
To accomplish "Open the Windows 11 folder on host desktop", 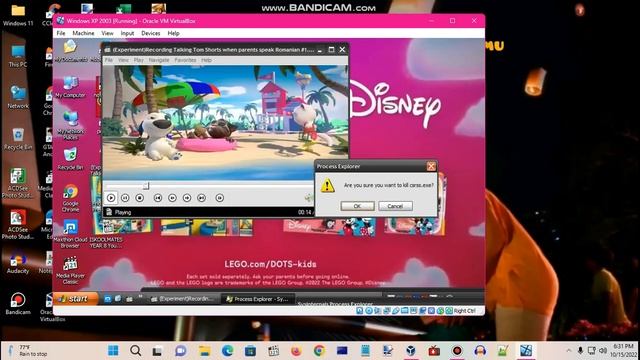I will pos(18,15).
